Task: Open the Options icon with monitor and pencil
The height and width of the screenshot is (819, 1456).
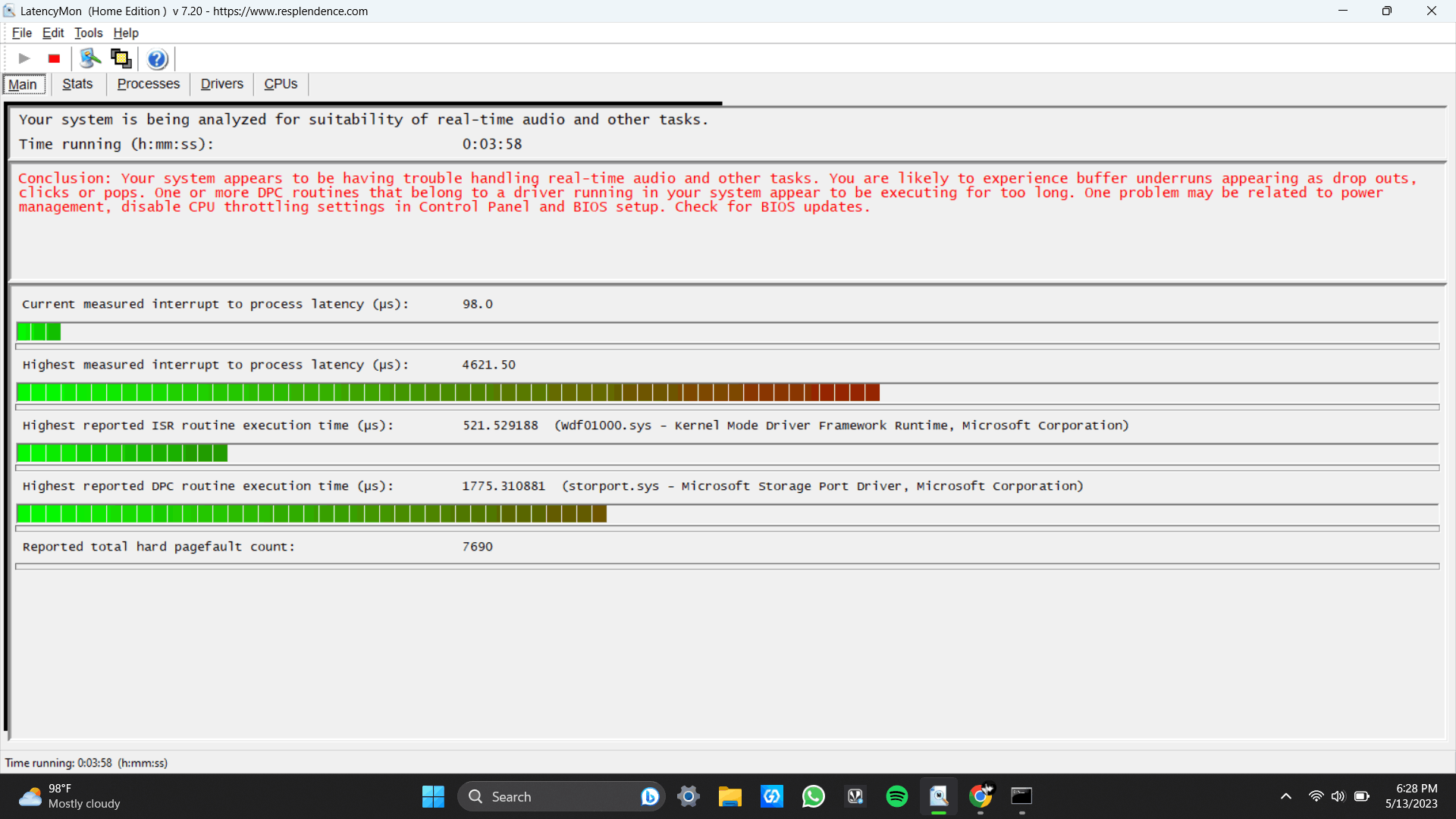Action: tap(90, 58)
